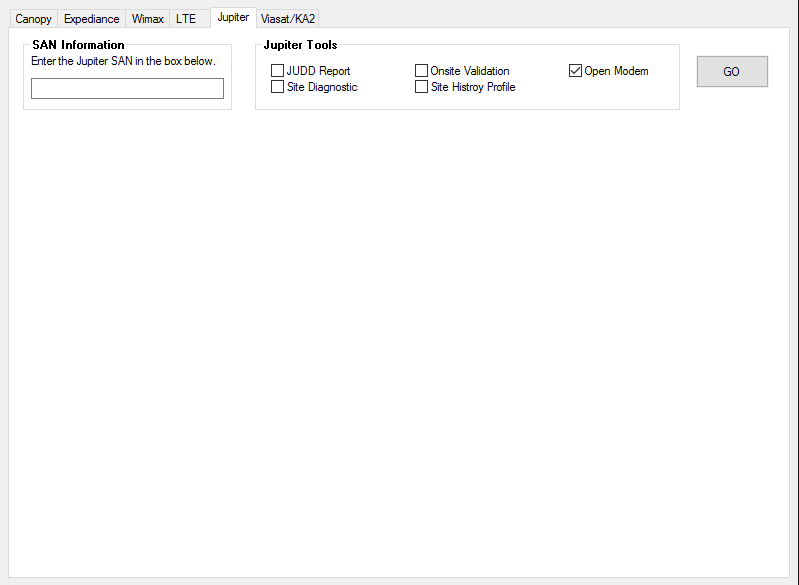Uncheck the Open Modem checkbox
Viewport: 799px width, 585px height.
click(x=575, y=70)
